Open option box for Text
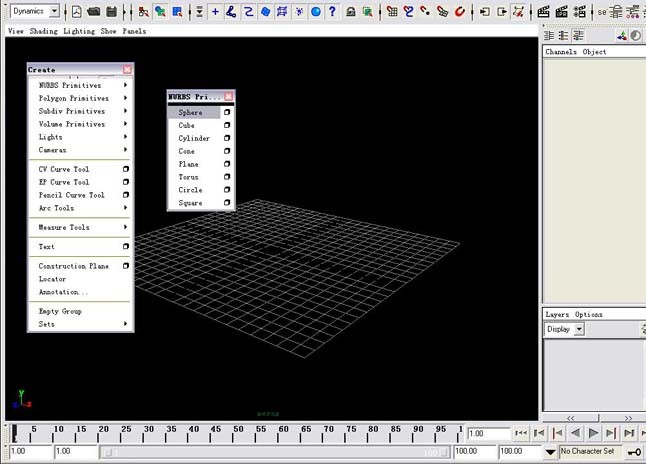Image resolution: width=646 pixels, height=464 pixels. 126,246
